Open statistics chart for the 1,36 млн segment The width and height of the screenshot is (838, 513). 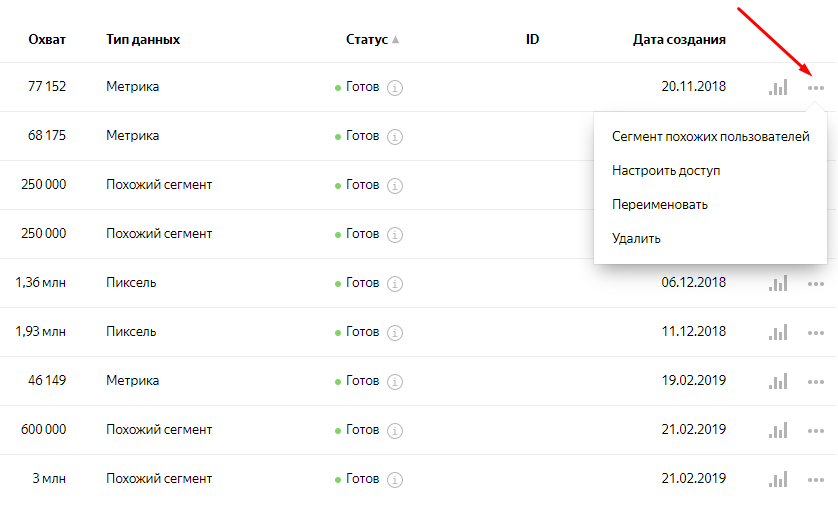778,283
